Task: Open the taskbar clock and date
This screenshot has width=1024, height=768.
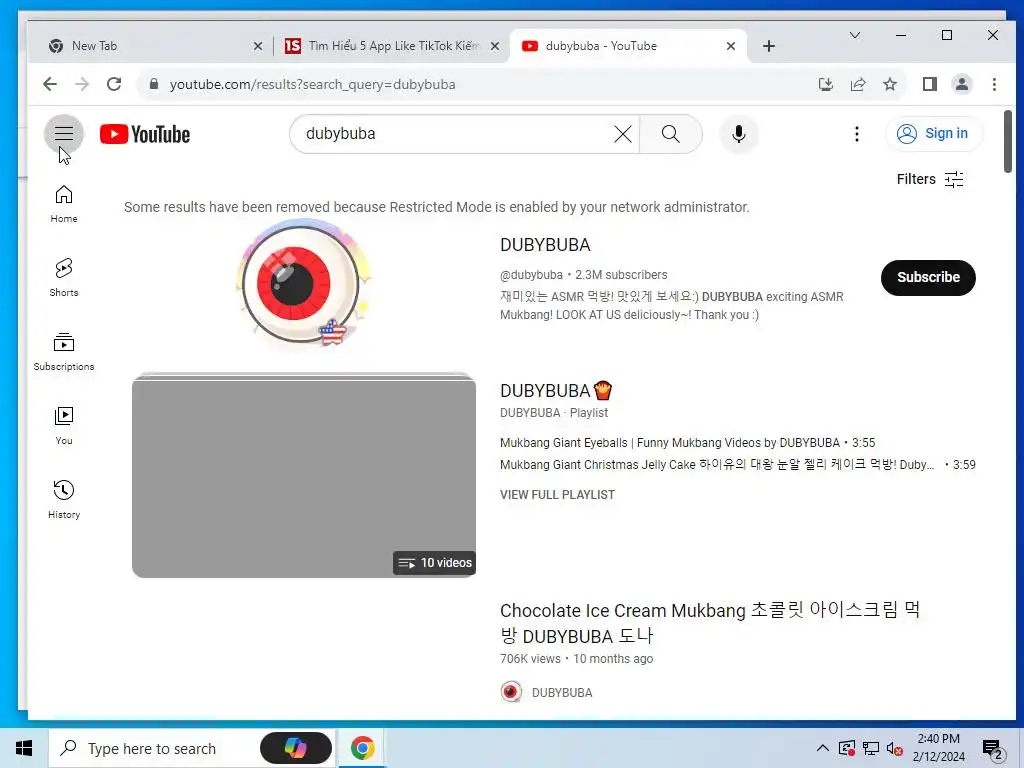Action: tap(938, 748)
